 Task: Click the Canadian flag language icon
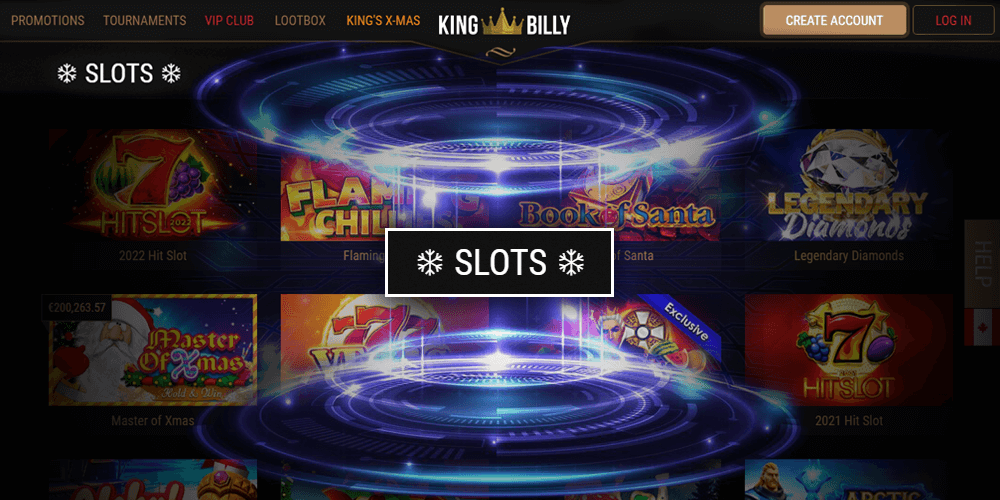[982, 327]
